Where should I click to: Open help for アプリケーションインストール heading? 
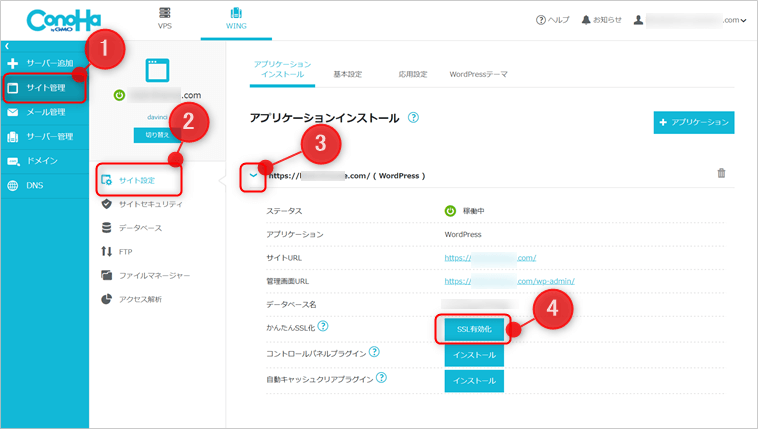click(413, 118)
